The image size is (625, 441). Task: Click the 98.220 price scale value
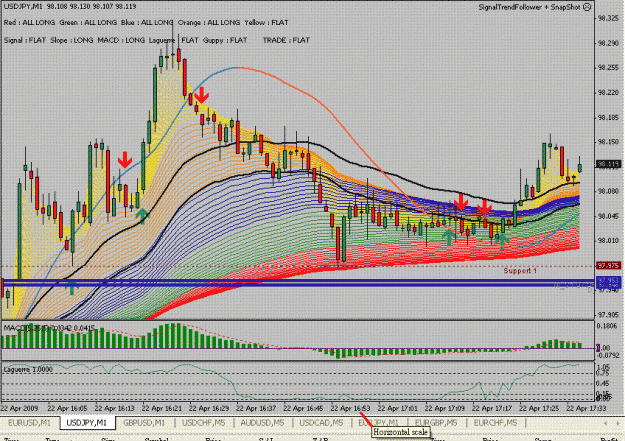[608, 93]
